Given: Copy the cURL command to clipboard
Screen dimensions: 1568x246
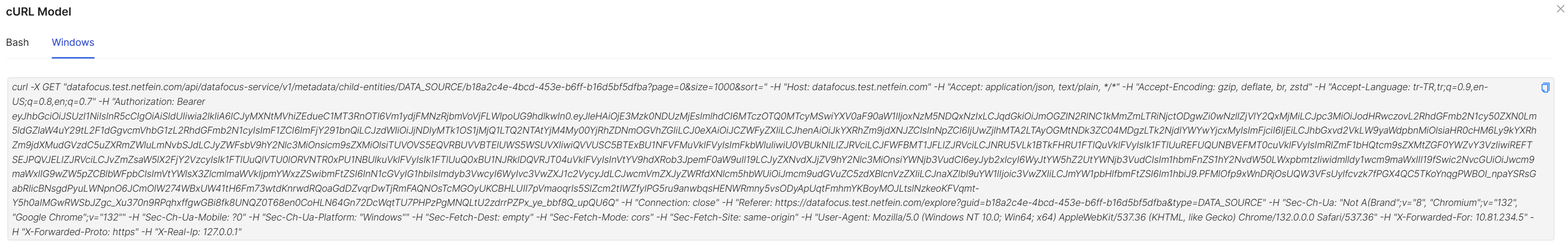Looking at the screenshot, I should [1545, 88].
